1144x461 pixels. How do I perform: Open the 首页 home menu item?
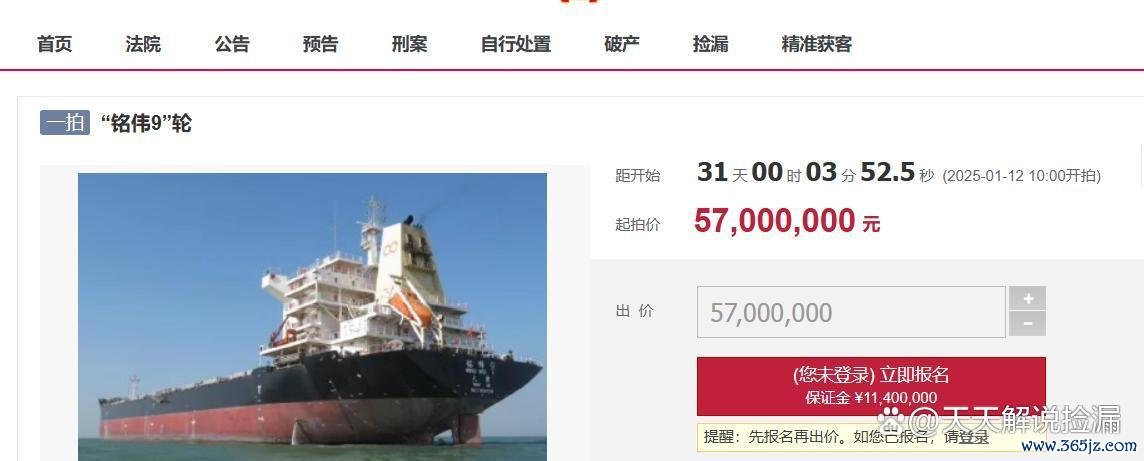[x=55, y=44]
